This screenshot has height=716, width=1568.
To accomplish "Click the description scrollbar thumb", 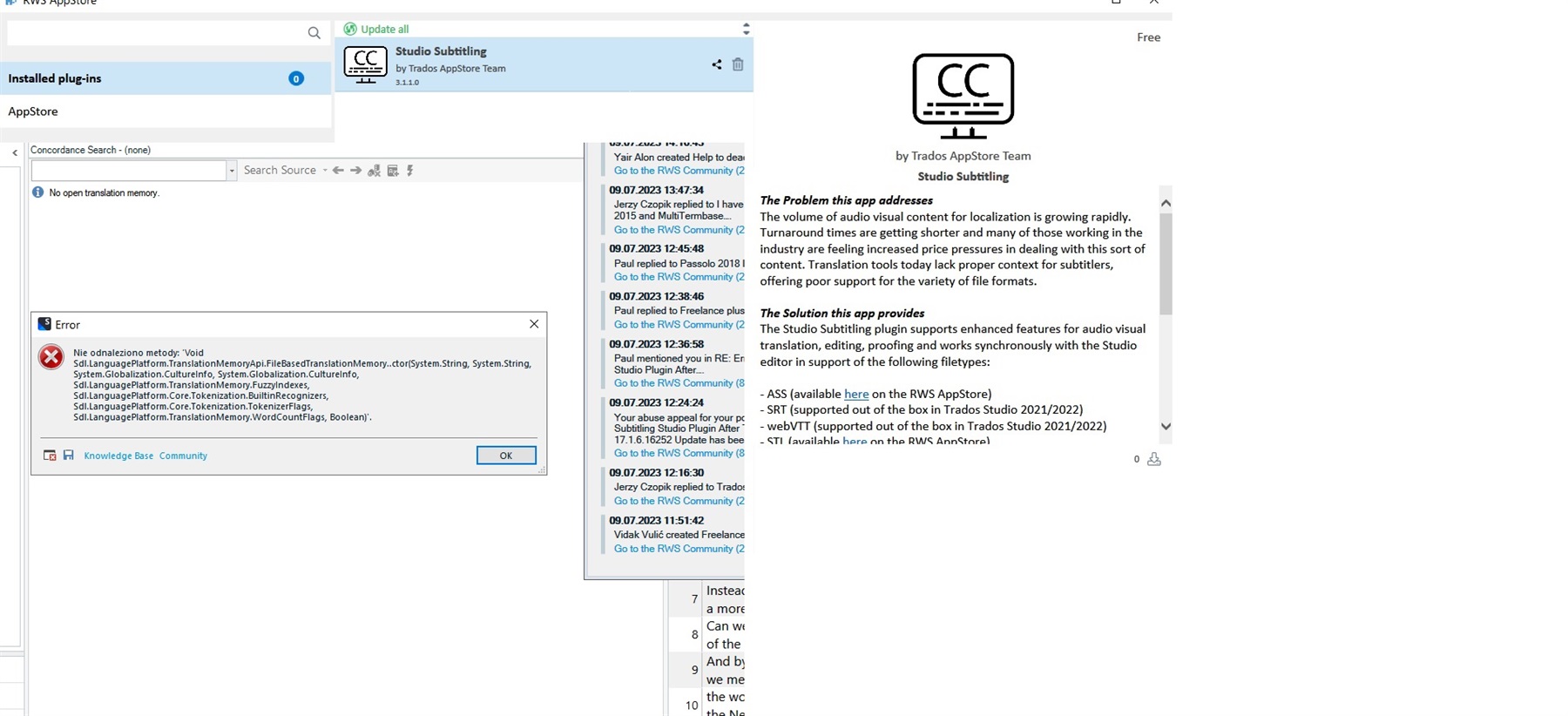I will (1166, 263).
